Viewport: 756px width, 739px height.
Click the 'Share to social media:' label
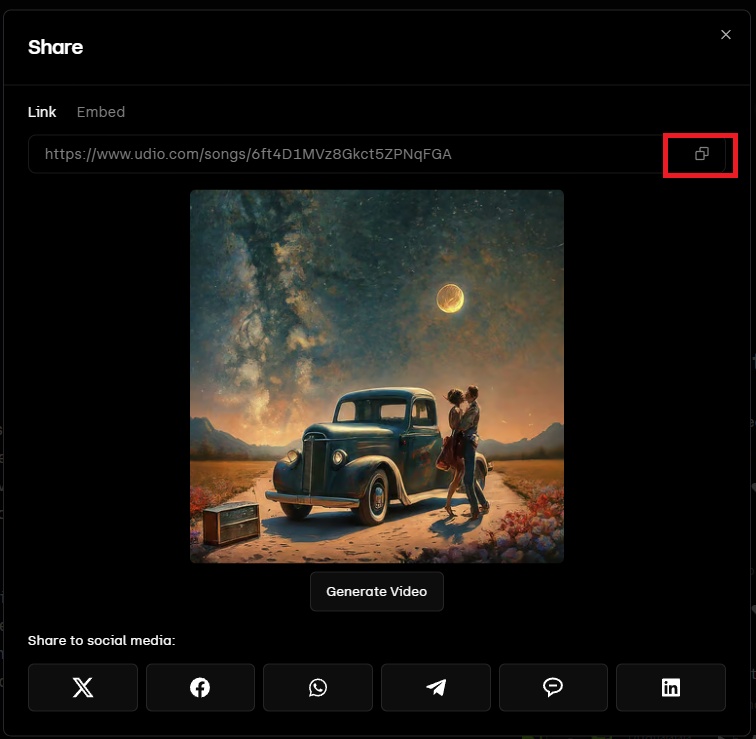click(x=101, y=640)
